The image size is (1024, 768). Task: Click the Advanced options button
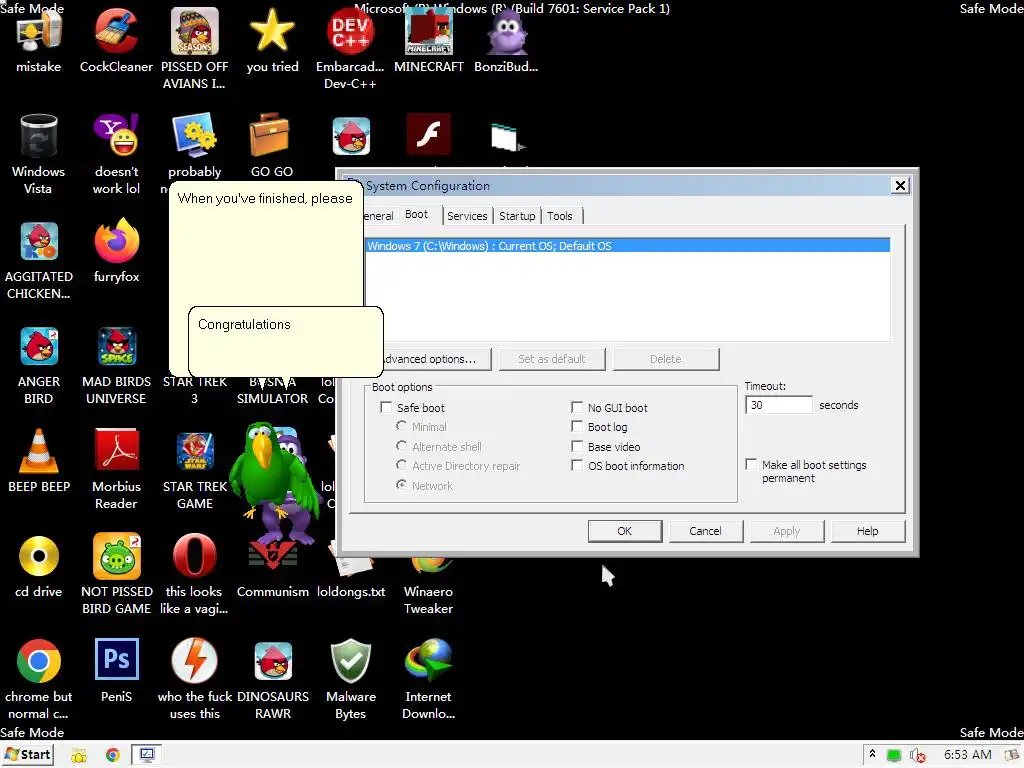pyautogui.click(x=437, y=359)
